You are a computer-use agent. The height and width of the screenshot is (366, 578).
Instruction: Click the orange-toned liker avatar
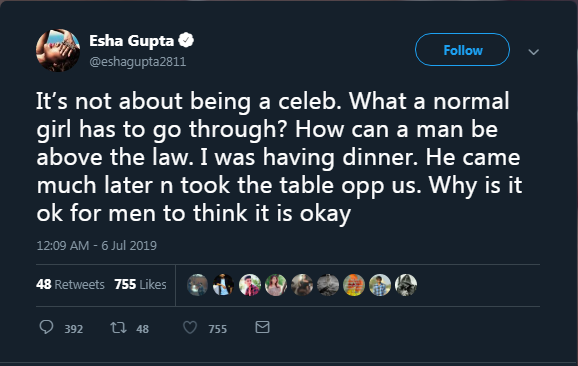click(354, 285)
